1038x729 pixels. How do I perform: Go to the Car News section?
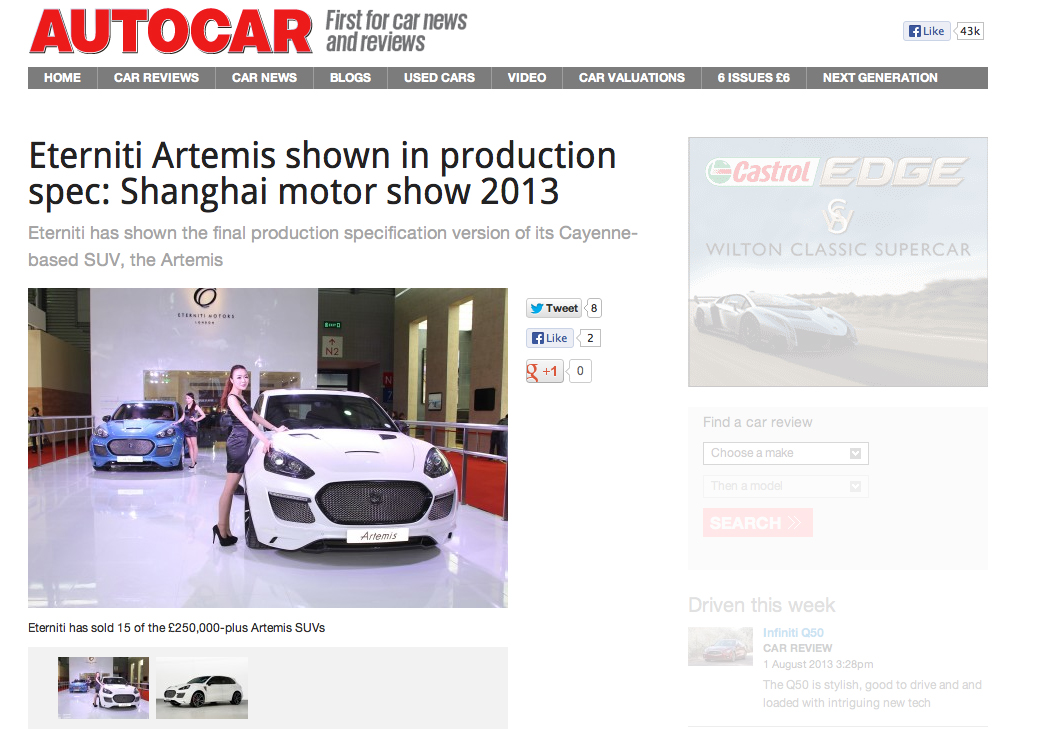(264, 78)
